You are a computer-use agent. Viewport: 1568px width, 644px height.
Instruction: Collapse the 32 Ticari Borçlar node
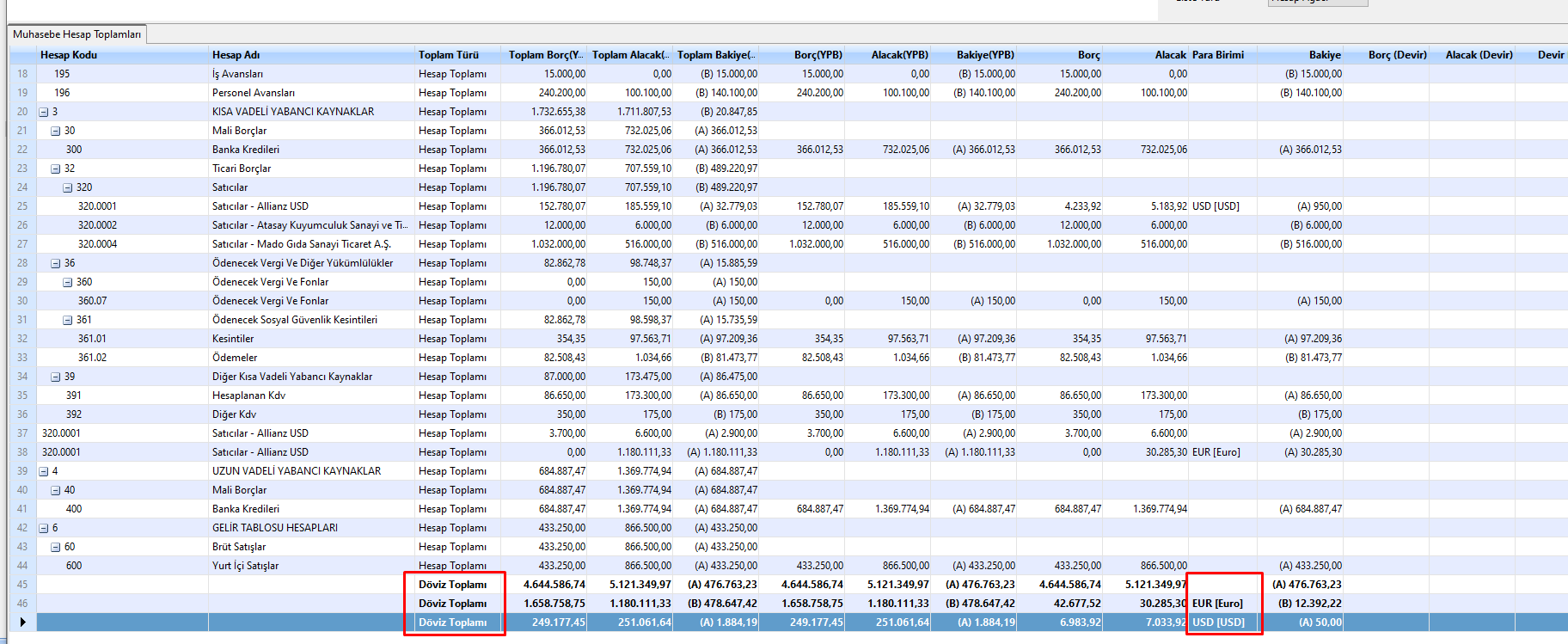[x=56, y=169]
